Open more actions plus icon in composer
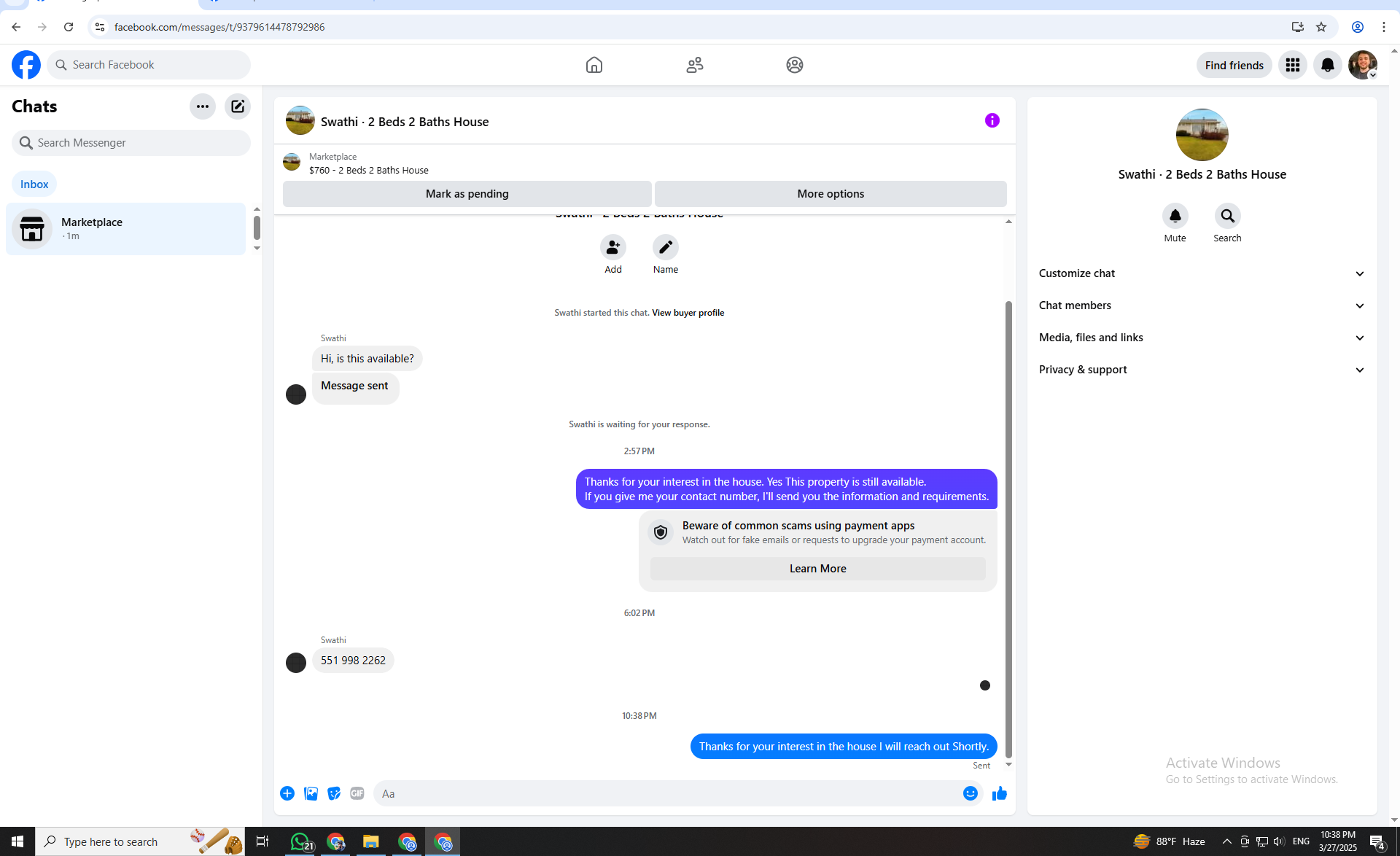This screenshot has width=1400, height=856. [x=287, y=793]
